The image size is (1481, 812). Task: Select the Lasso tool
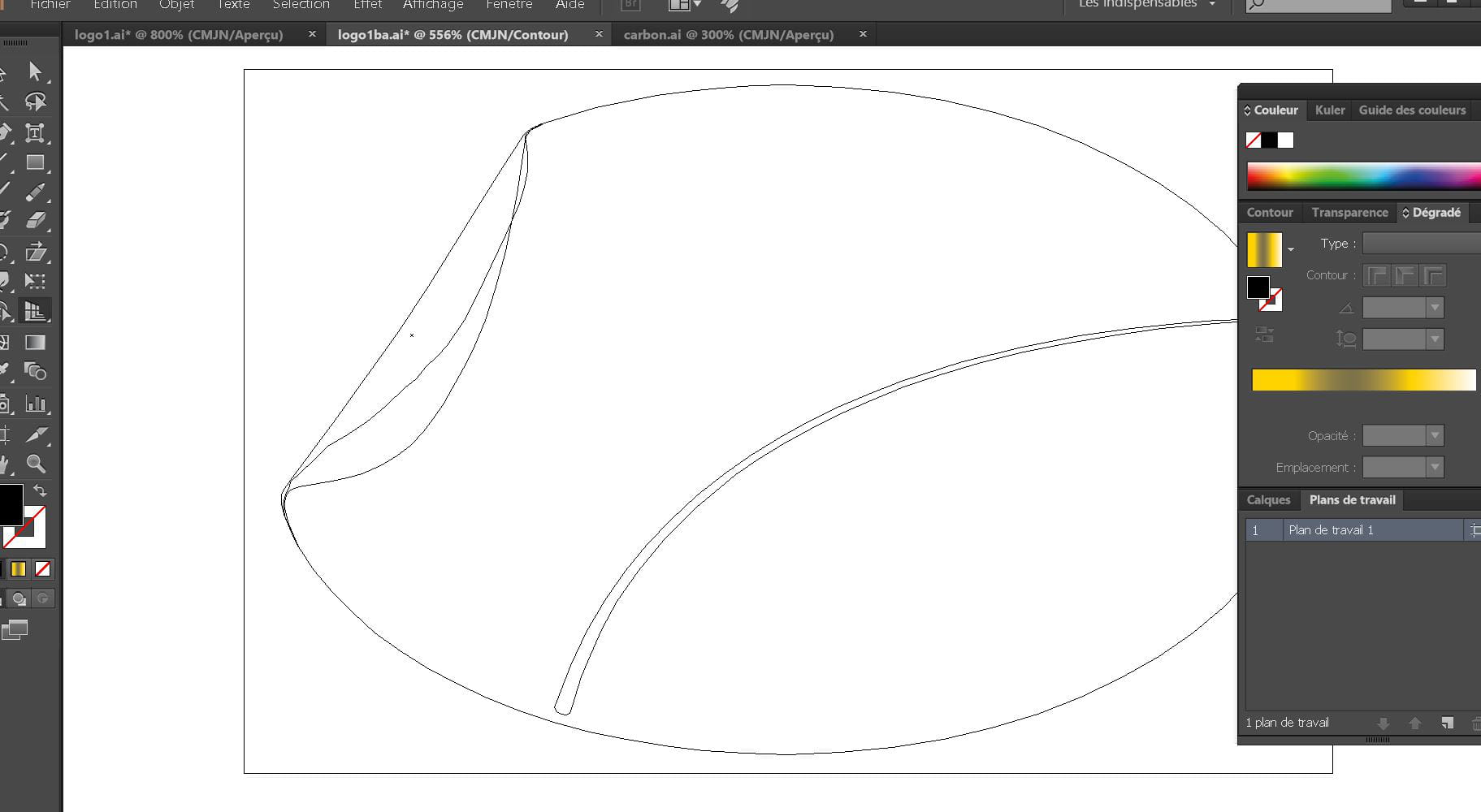point(35,101)
